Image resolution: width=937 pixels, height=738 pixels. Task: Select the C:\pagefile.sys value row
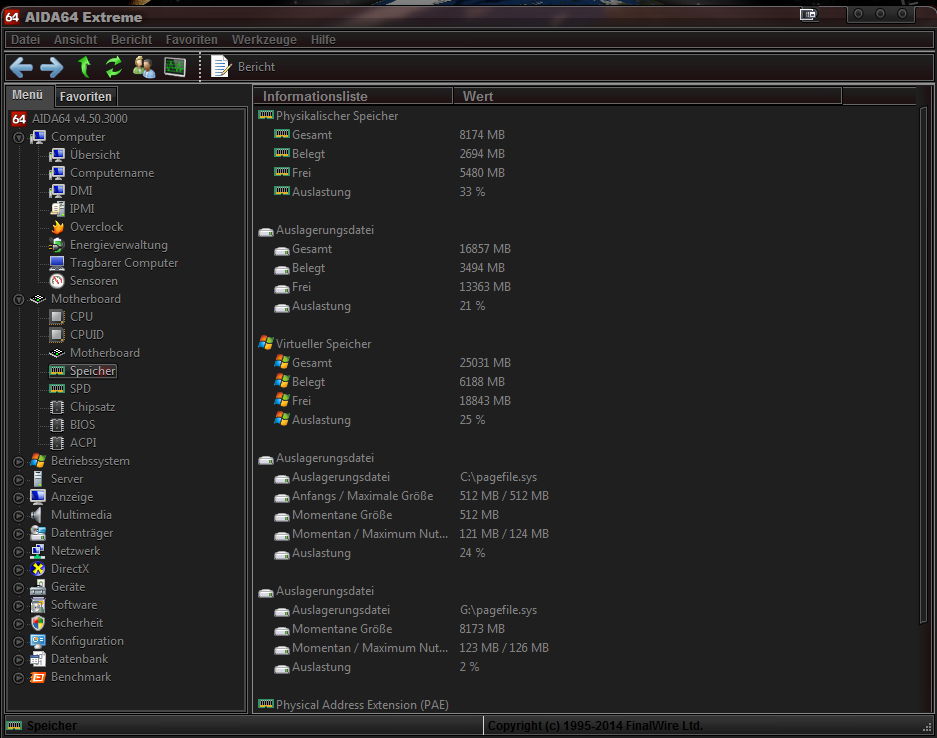pyautogui.click(x=498, y=477)
